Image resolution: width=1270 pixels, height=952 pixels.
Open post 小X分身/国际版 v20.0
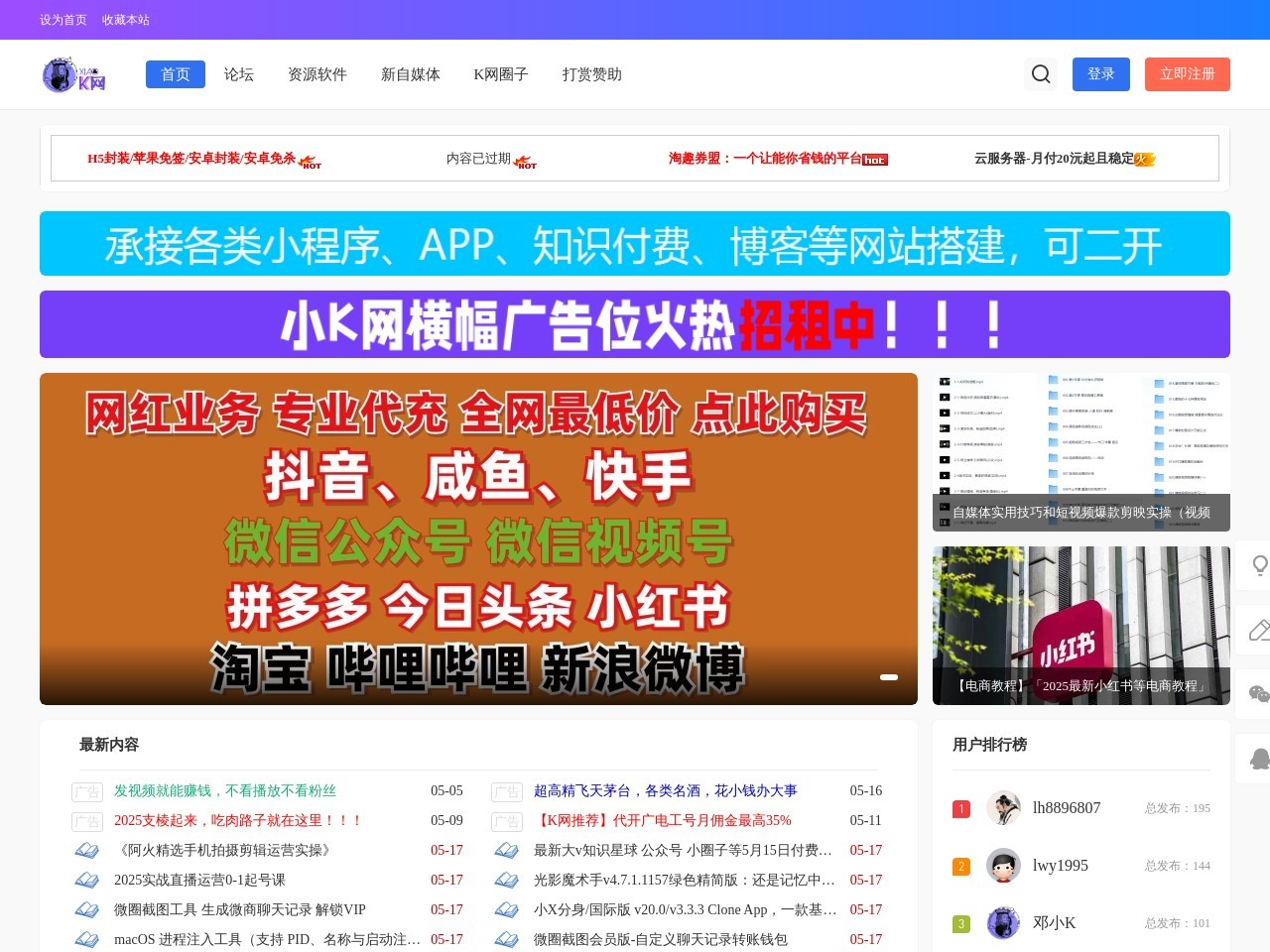[x=685, y=910]
